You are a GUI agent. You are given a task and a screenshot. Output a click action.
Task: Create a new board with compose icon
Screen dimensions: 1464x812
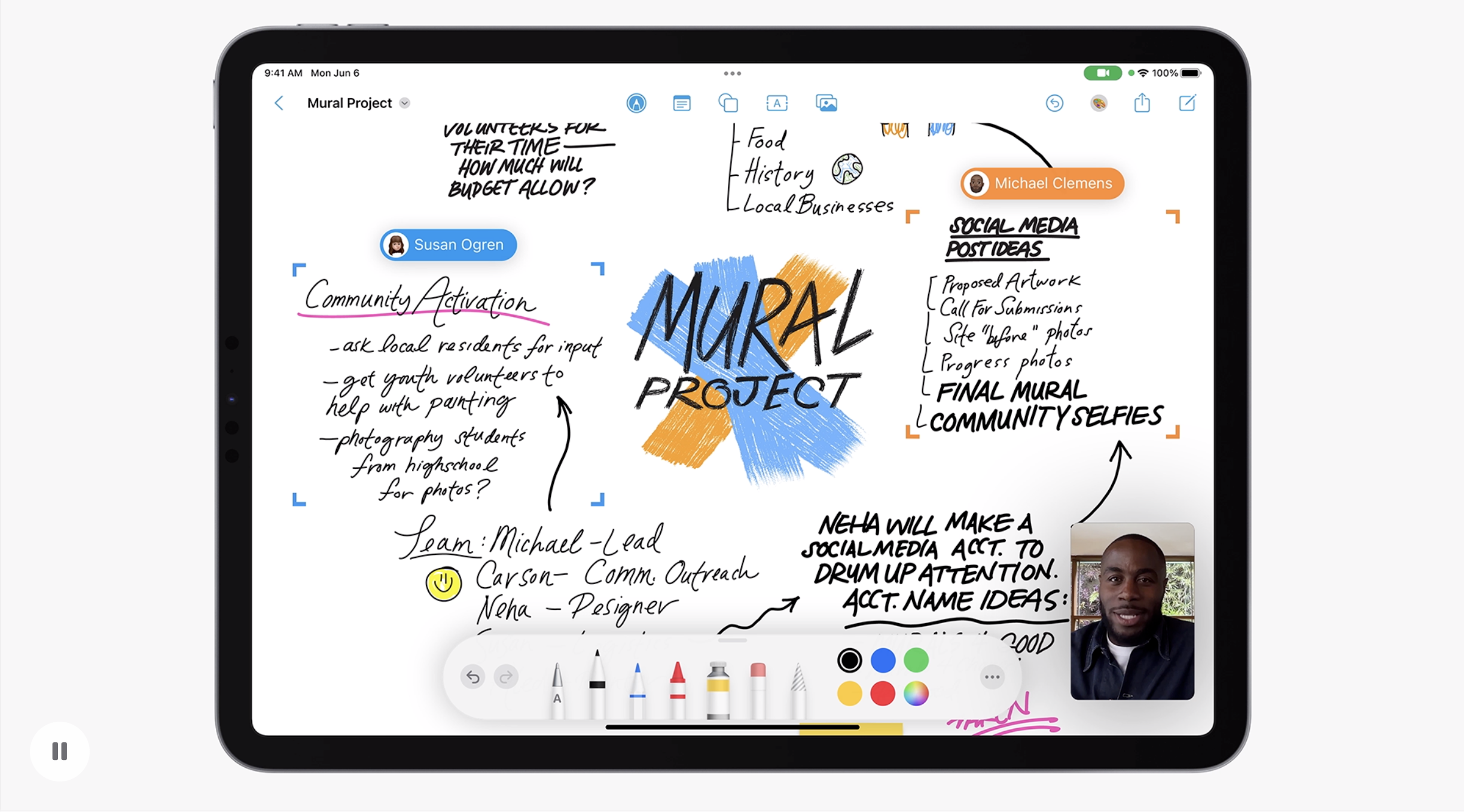(1187, 103)
